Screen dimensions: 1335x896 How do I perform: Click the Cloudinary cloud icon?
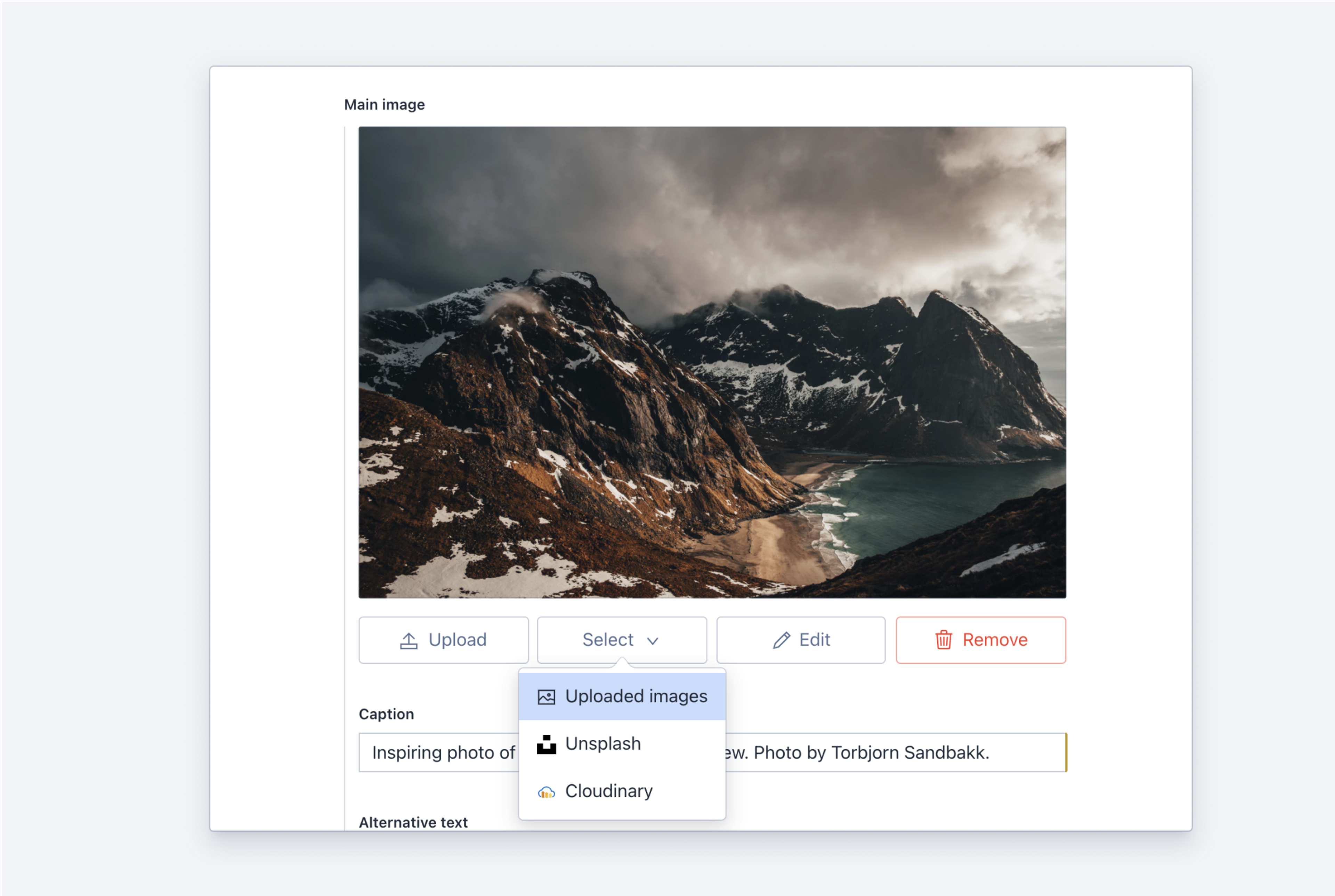(546, 792)
